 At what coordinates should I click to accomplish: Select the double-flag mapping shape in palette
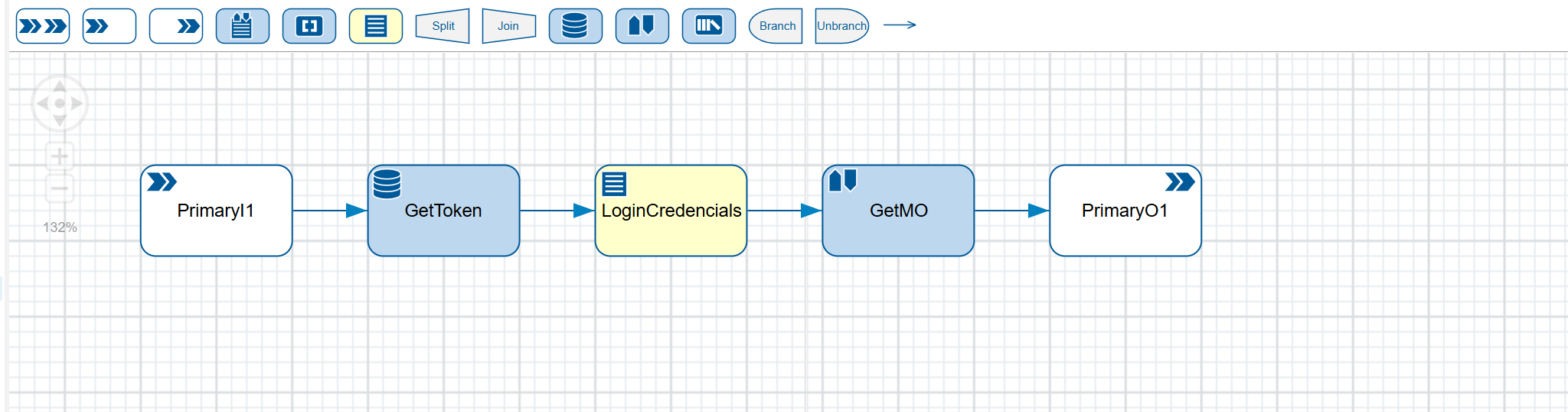(x=642, y=26)
